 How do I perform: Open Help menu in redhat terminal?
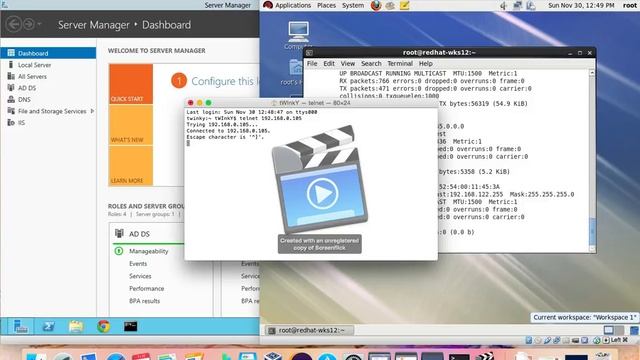click(426, 64)
